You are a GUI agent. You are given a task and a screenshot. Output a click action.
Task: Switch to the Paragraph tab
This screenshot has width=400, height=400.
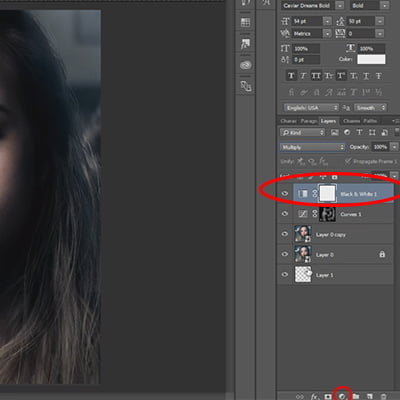tap(309, 121)
